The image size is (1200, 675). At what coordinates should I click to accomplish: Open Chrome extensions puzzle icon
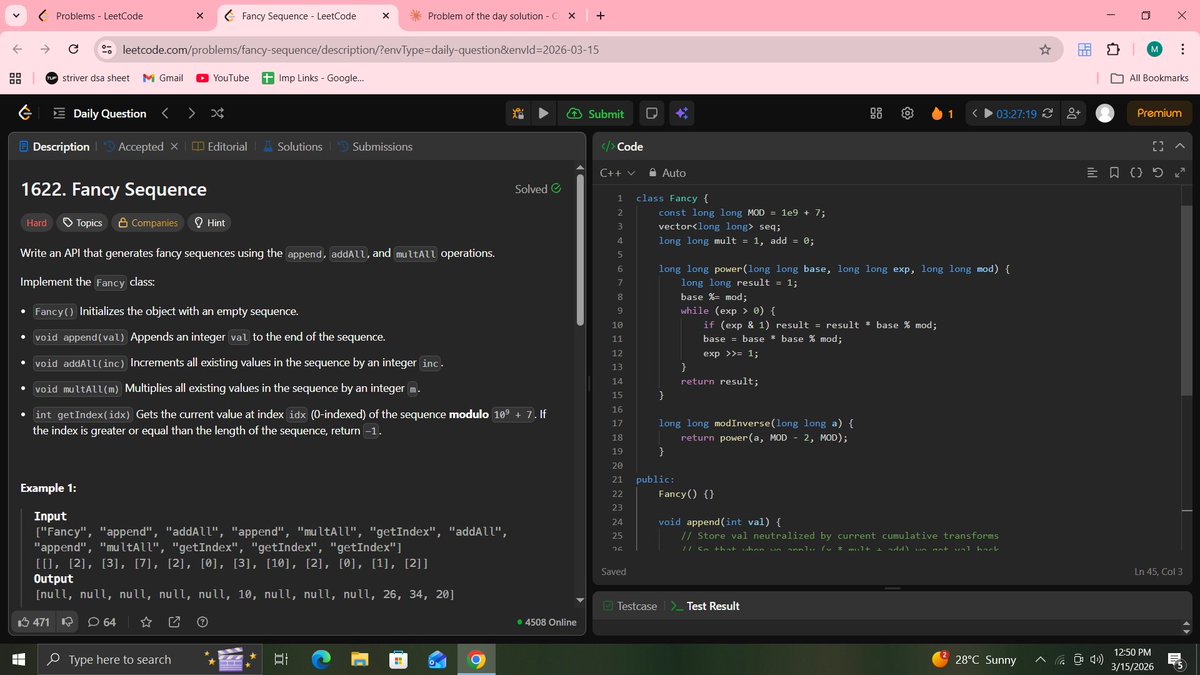pos(1113,49)
